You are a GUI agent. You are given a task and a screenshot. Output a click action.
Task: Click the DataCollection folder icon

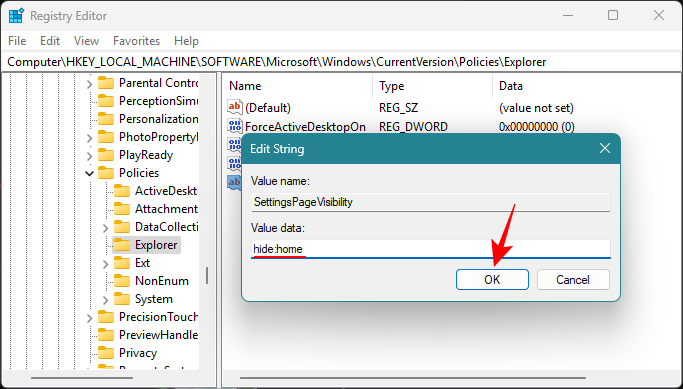point(122,227)
